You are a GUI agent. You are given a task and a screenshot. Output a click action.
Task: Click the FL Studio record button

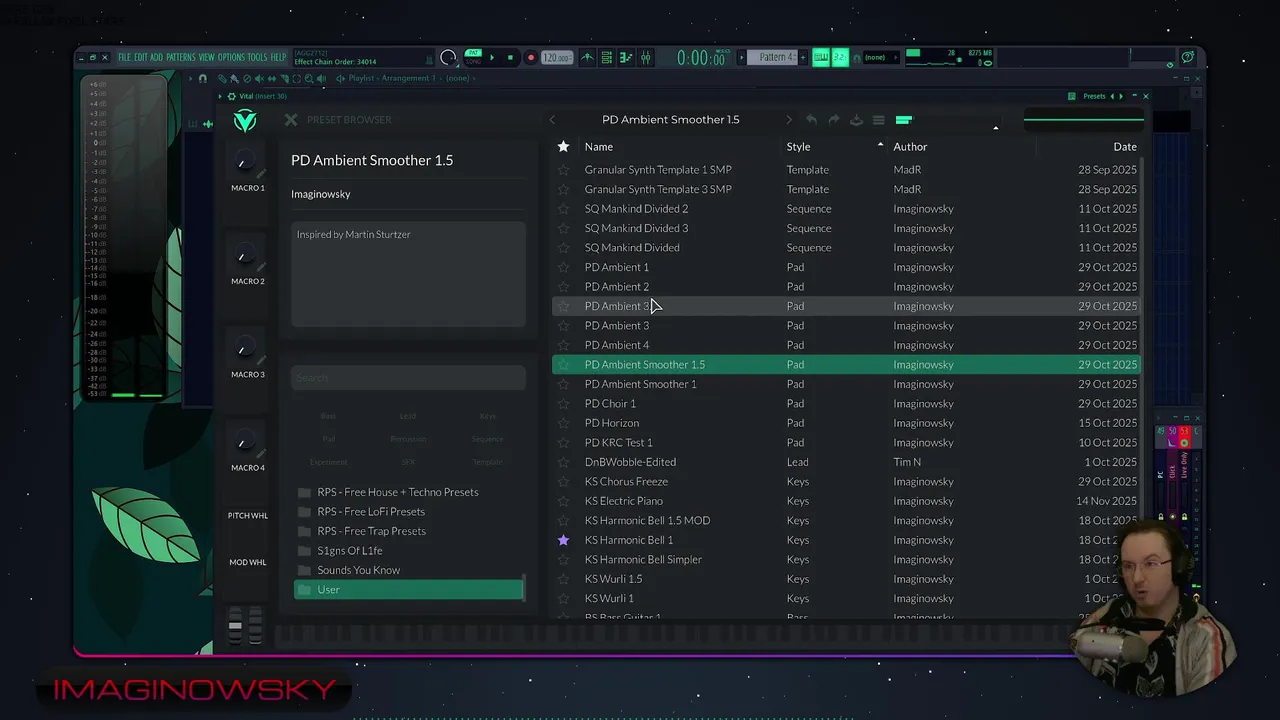531,58
